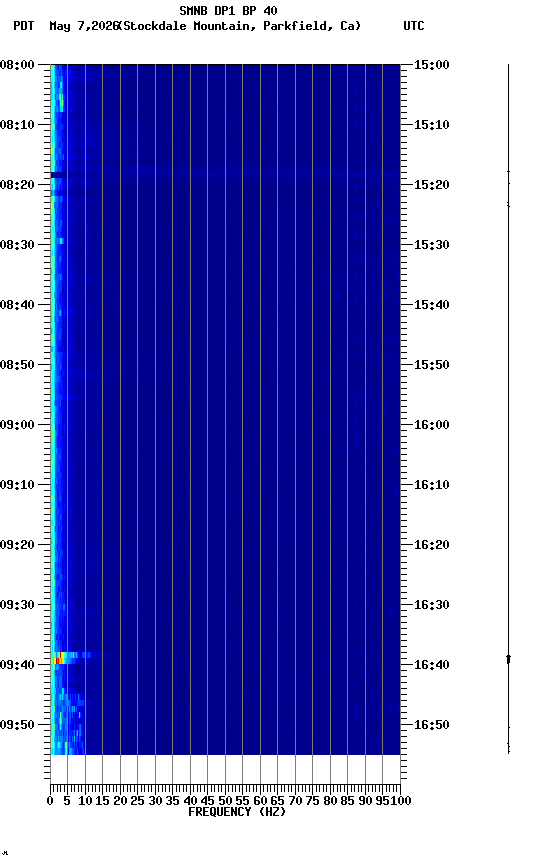The height and width of the screenshot is (864, 552).
Task: Click the 15:30 UTC time label
Action: [432, 245]
